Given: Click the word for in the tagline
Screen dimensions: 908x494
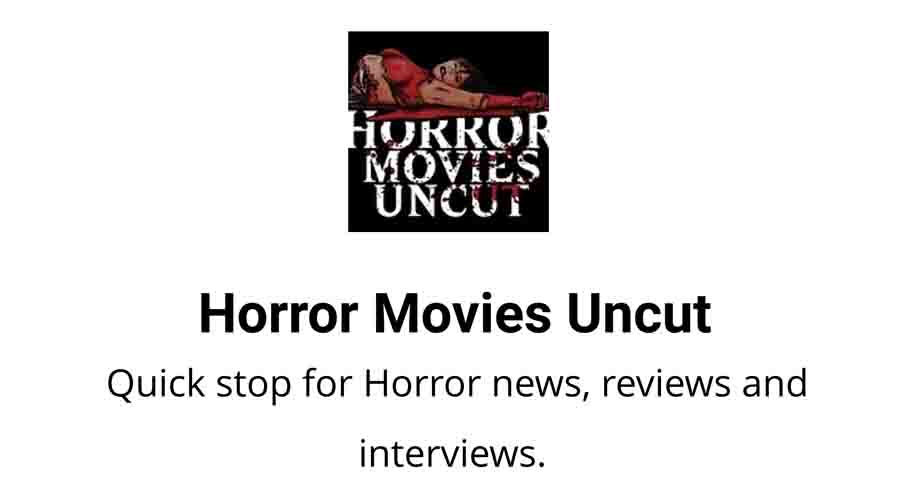Looking at the screenshot, I should click(x=327, y=383).
